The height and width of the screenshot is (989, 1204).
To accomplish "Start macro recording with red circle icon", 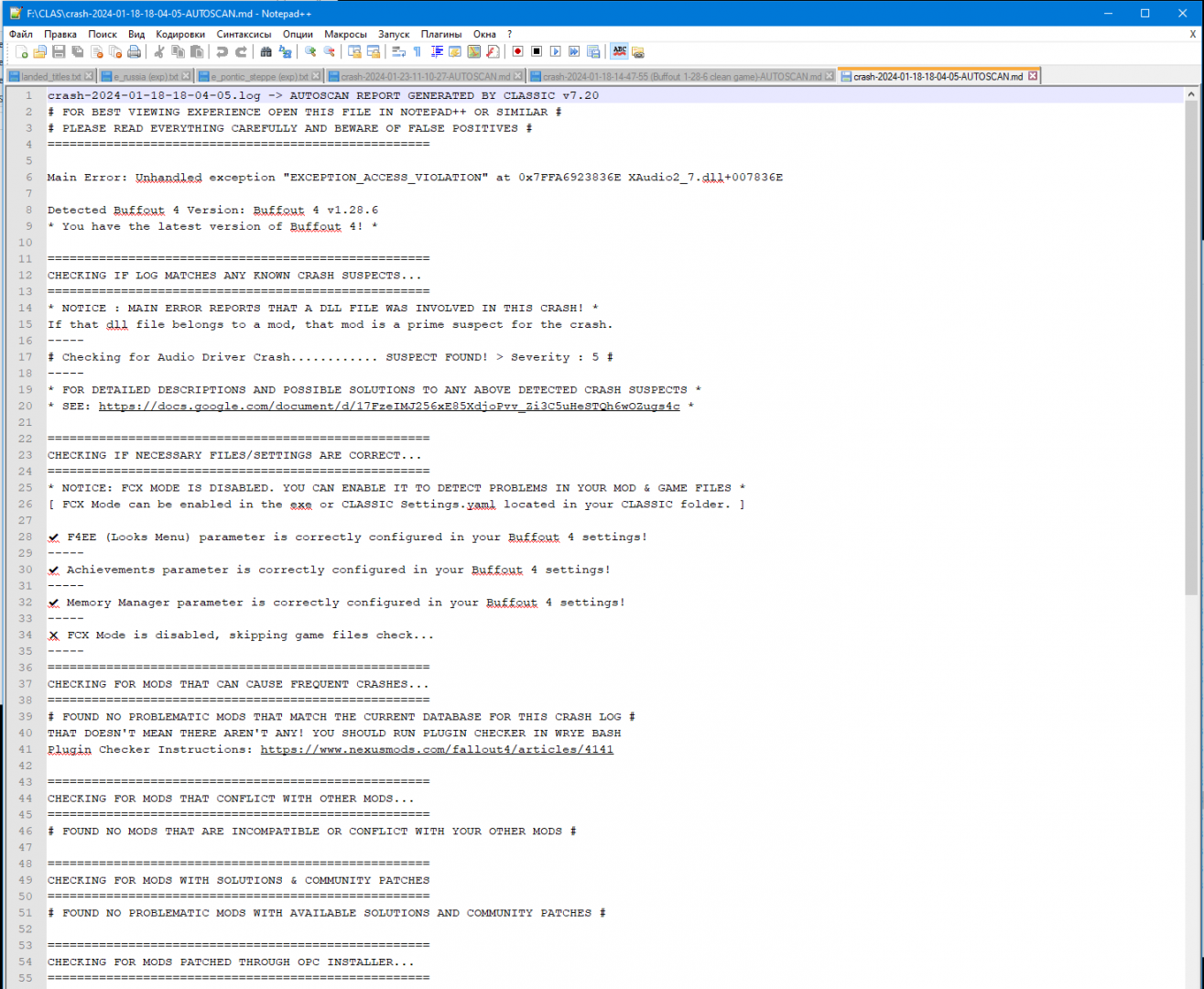I will [x=517, y=52].
